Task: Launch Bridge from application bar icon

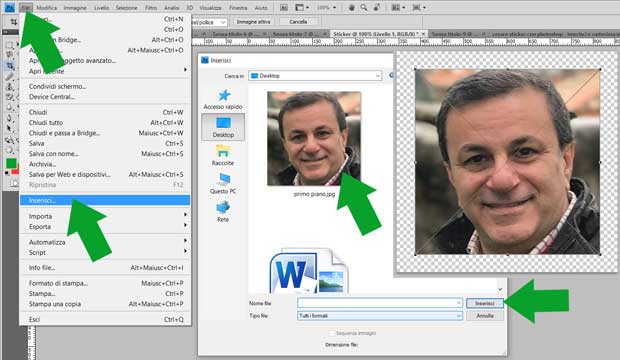Action: coord(284,8)
